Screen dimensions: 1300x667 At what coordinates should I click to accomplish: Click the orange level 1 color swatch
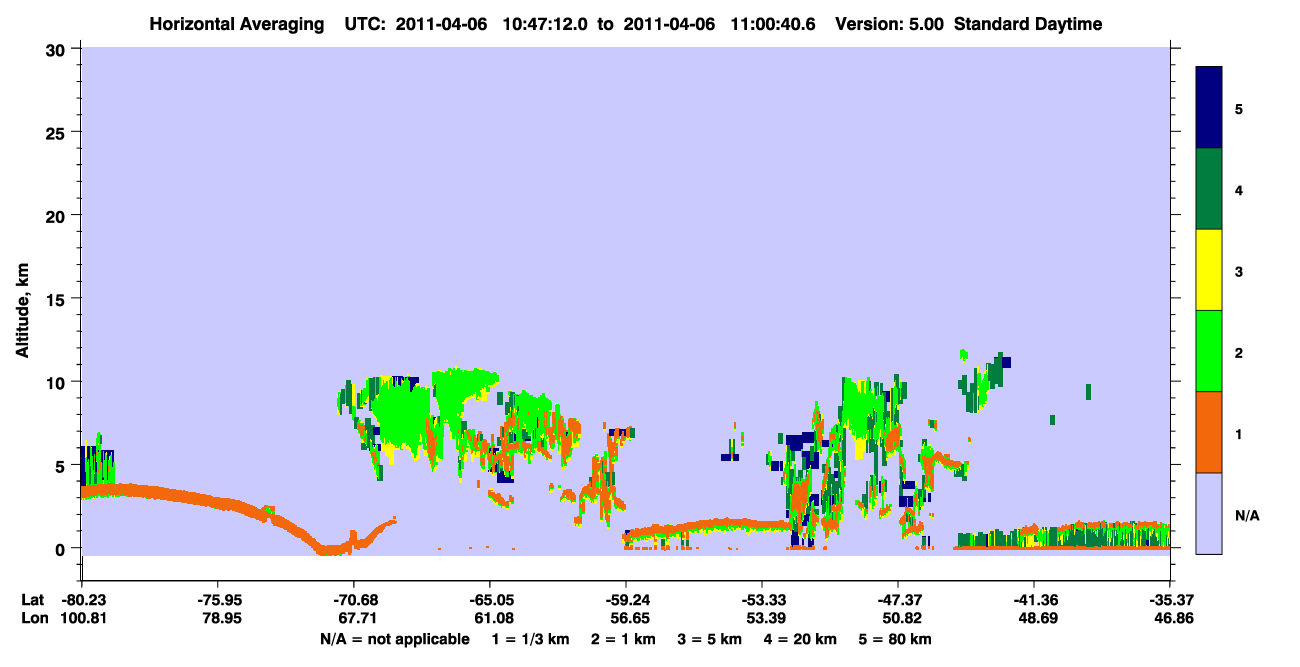coord(1209,432)
